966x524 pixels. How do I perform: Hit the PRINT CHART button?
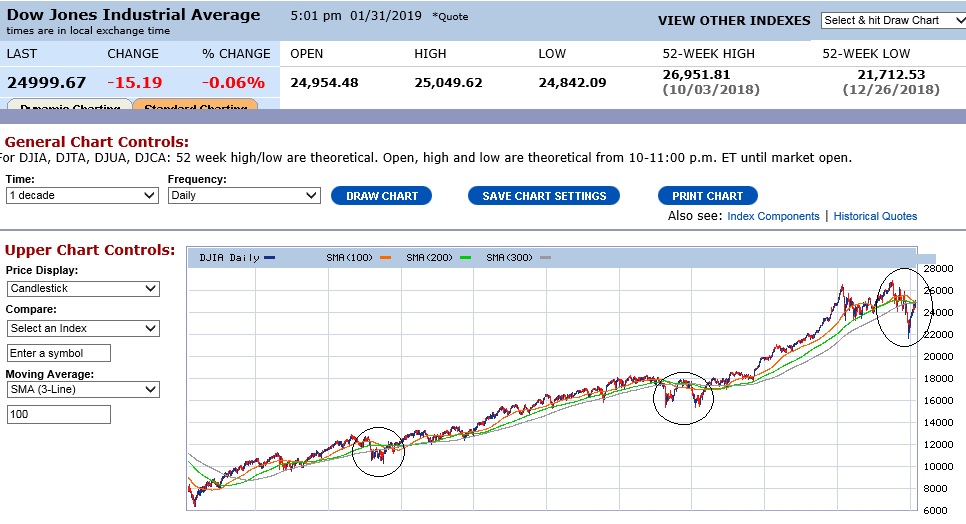point(707,196)
